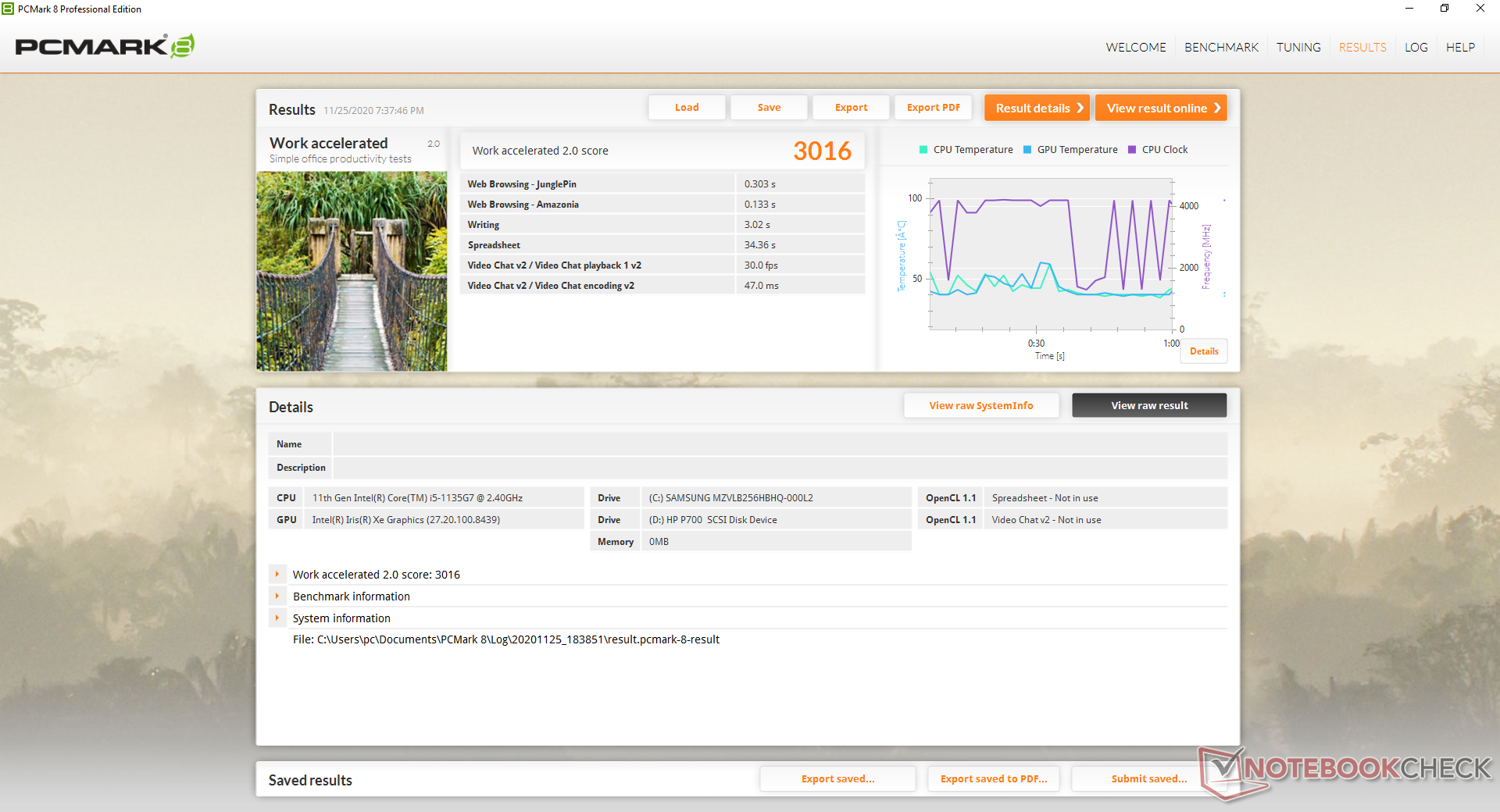Click the jungle bridge thumbnail image
1500x812 pixels.
pyautogui.click(x=352, y=271)
